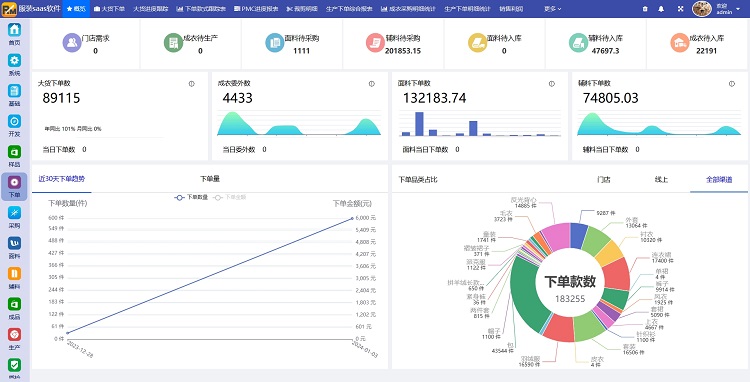Toggle fullscreen with the expand icon

point(680,9)
